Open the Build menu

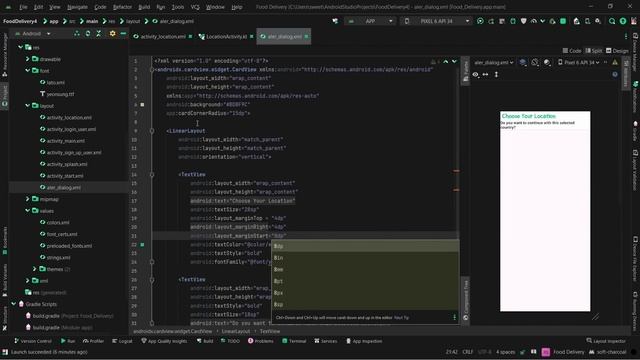click(144, 7)
